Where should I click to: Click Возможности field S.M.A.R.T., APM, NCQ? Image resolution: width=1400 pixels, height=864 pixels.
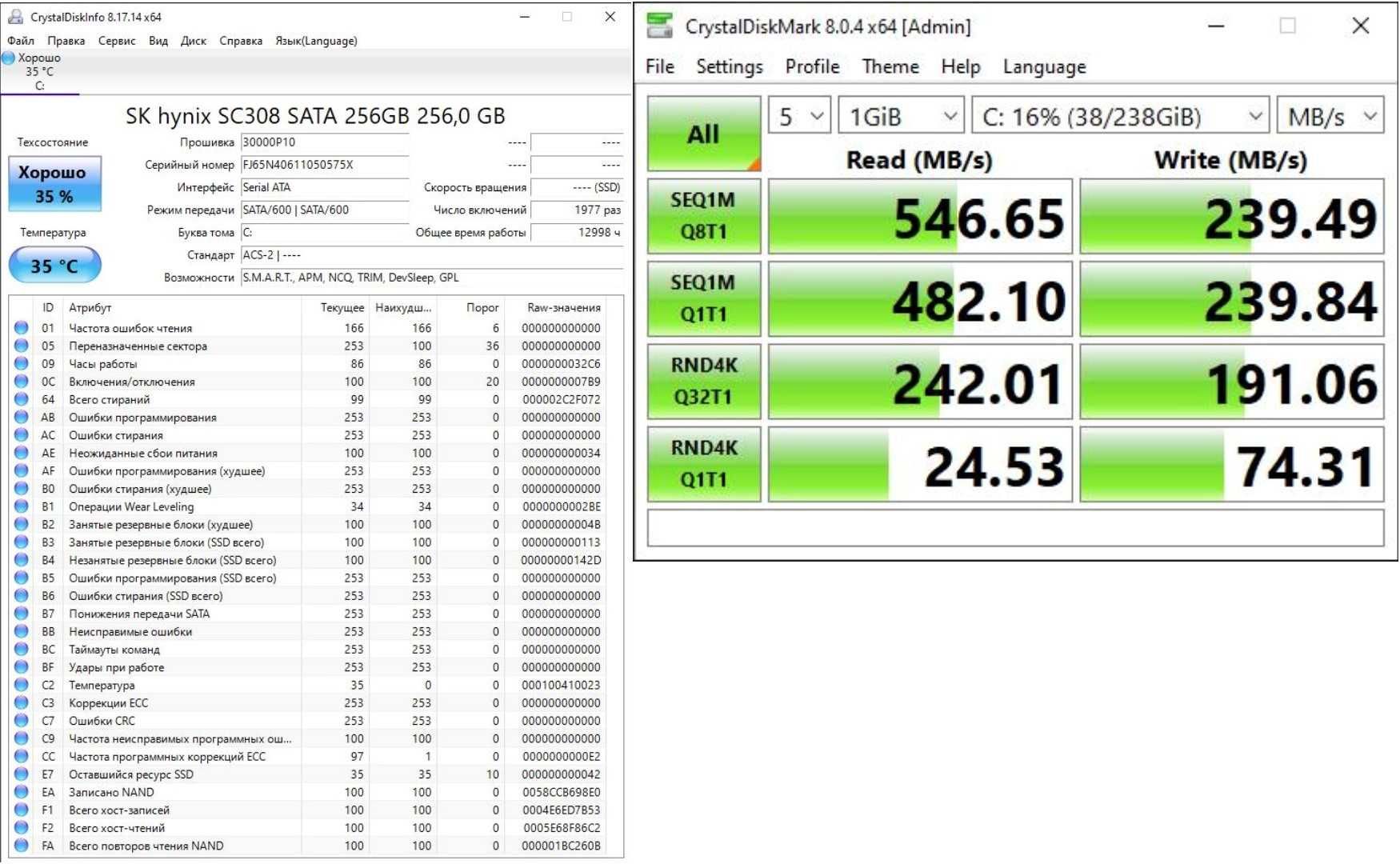[x=432, y=278]
